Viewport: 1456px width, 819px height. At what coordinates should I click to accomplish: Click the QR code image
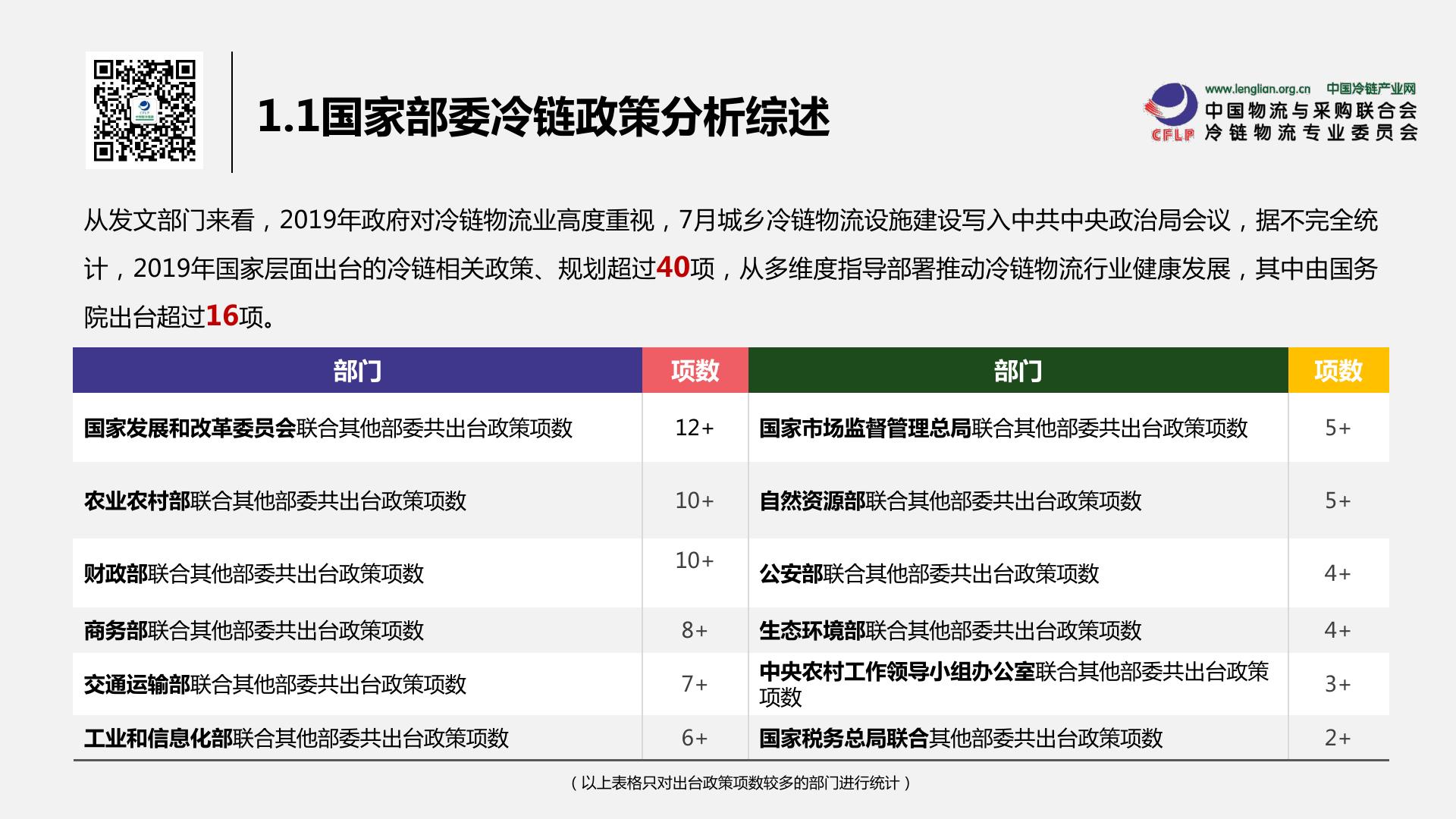click(x=144, y=110)
